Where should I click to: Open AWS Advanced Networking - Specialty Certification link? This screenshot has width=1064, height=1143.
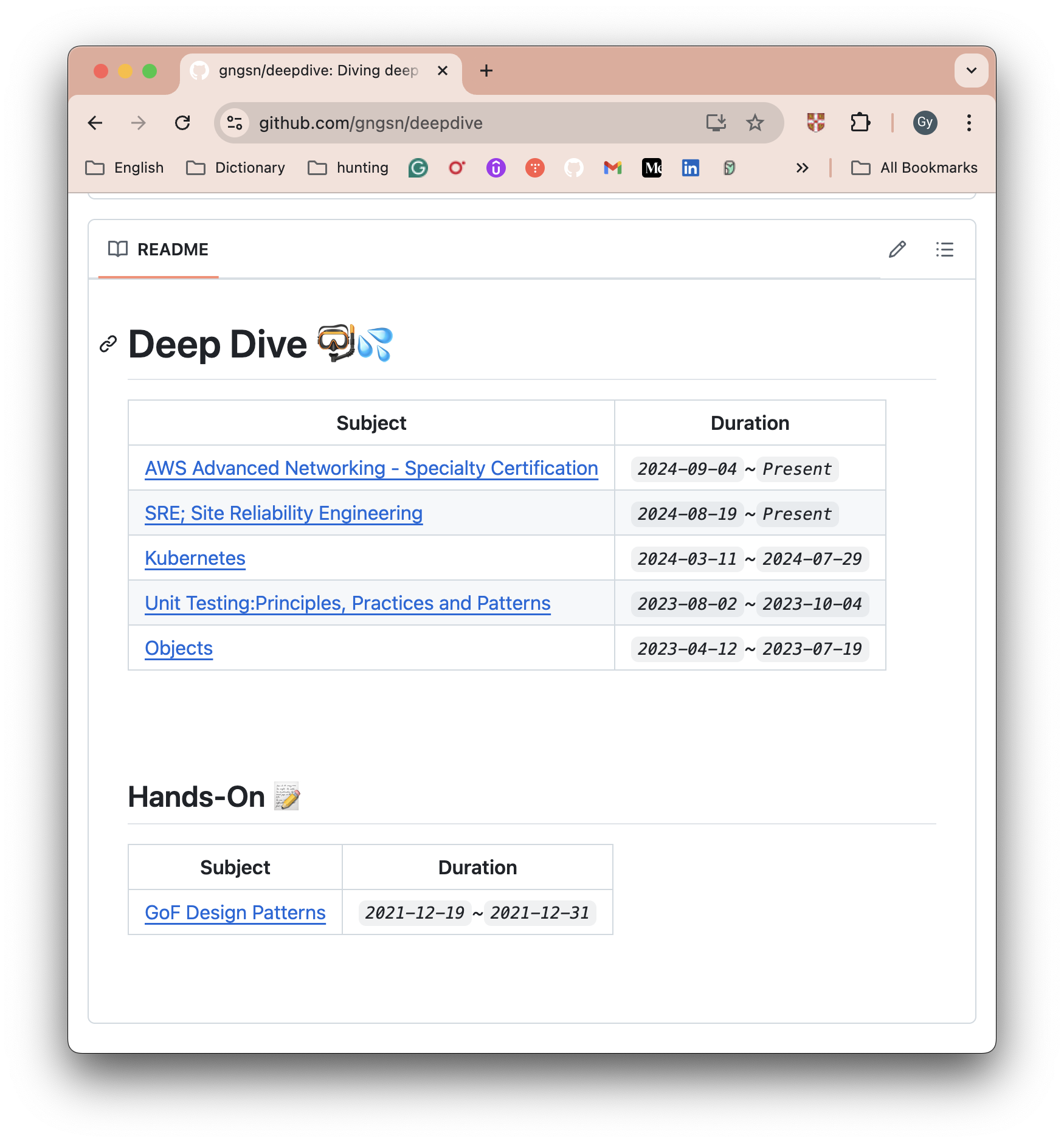(x=371, y=468)
